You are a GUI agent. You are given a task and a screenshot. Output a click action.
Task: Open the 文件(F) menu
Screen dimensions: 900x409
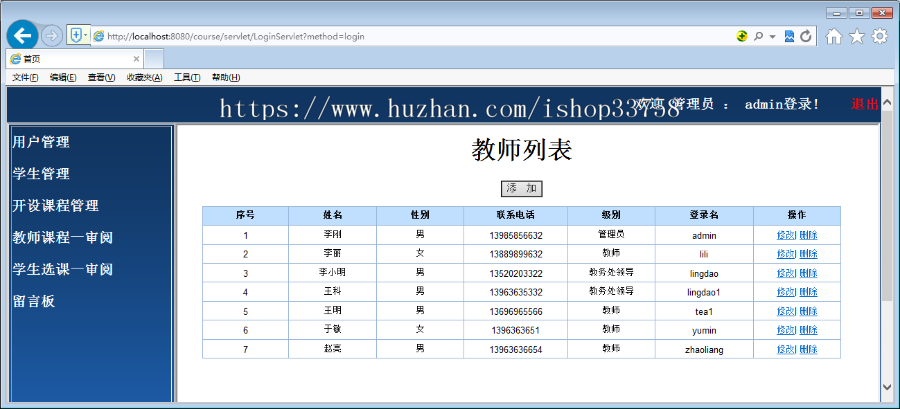(25, 77)
